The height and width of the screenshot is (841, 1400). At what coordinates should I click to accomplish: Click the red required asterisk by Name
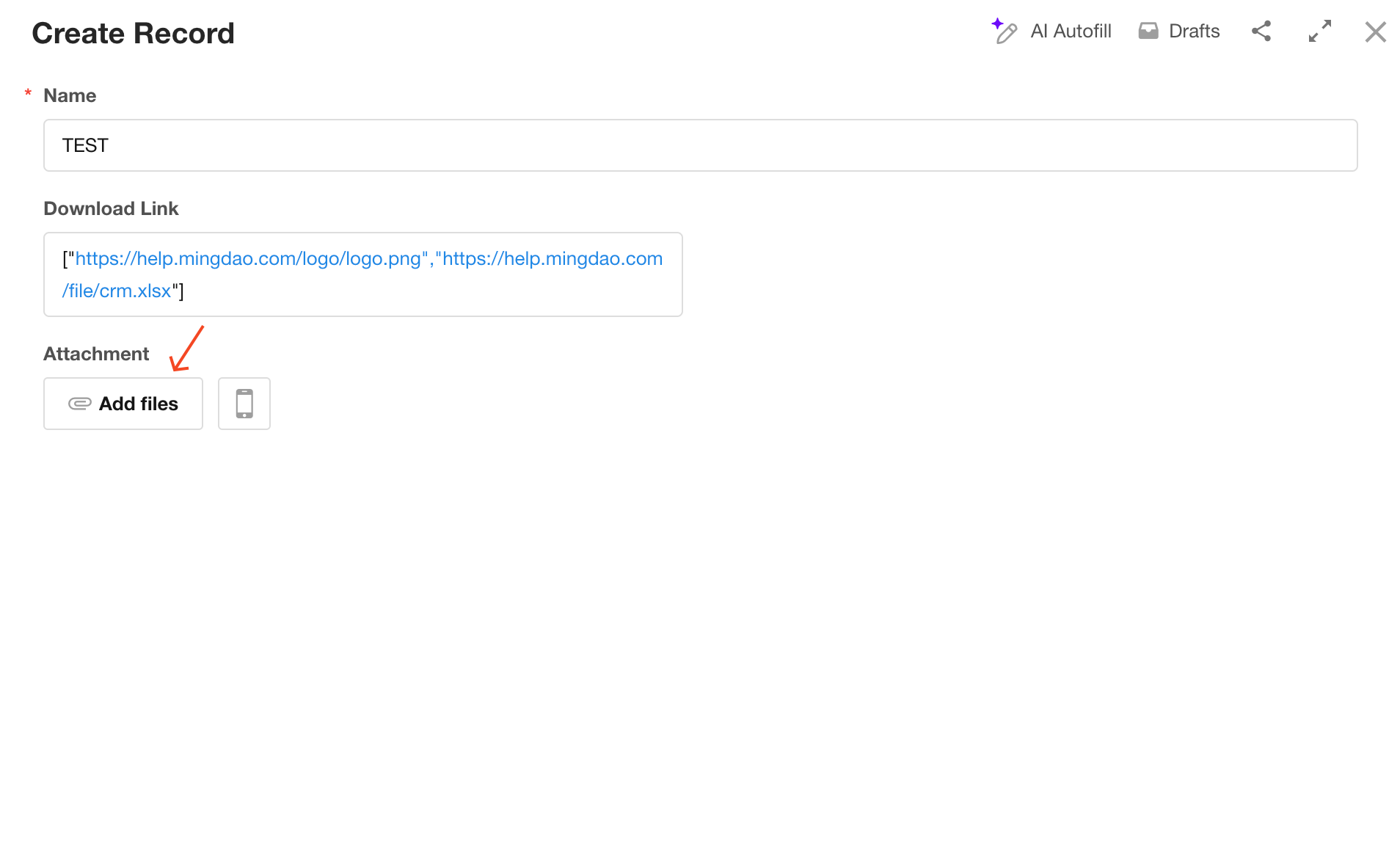pyautogui.click(x=28, y=94)
